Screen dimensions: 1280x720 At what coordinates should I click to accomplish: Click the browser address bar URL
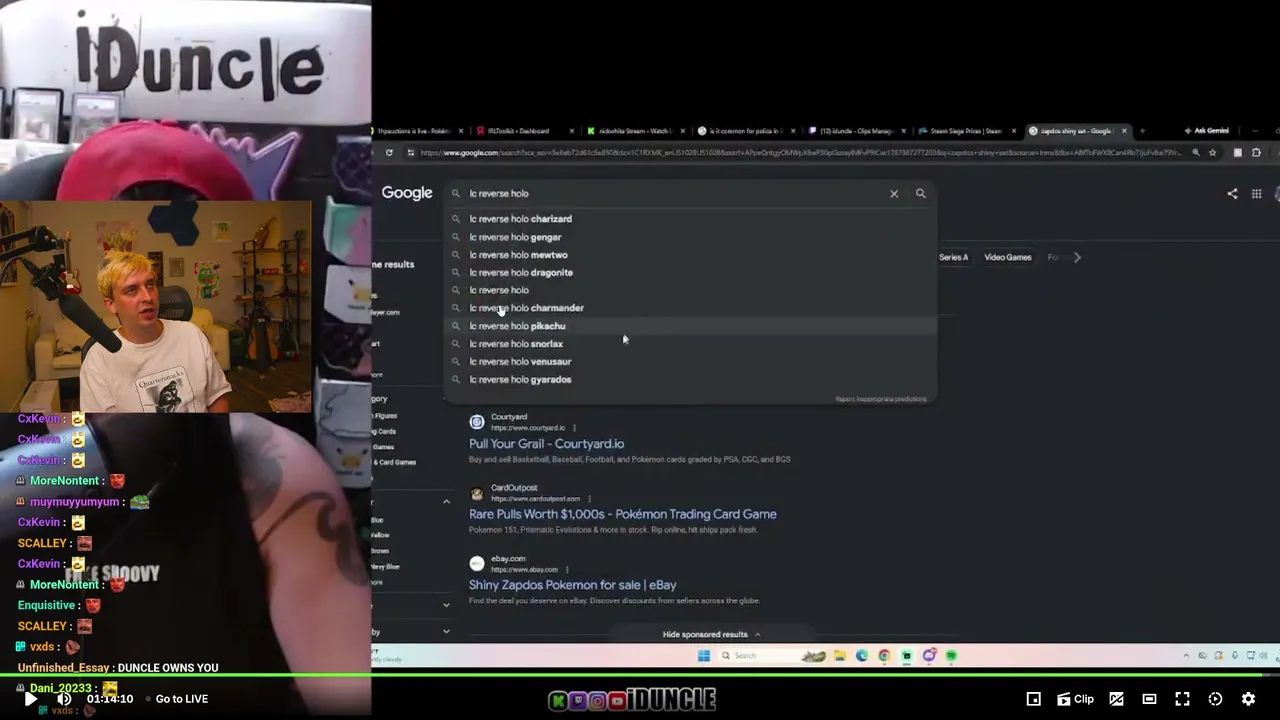point(800,153)
